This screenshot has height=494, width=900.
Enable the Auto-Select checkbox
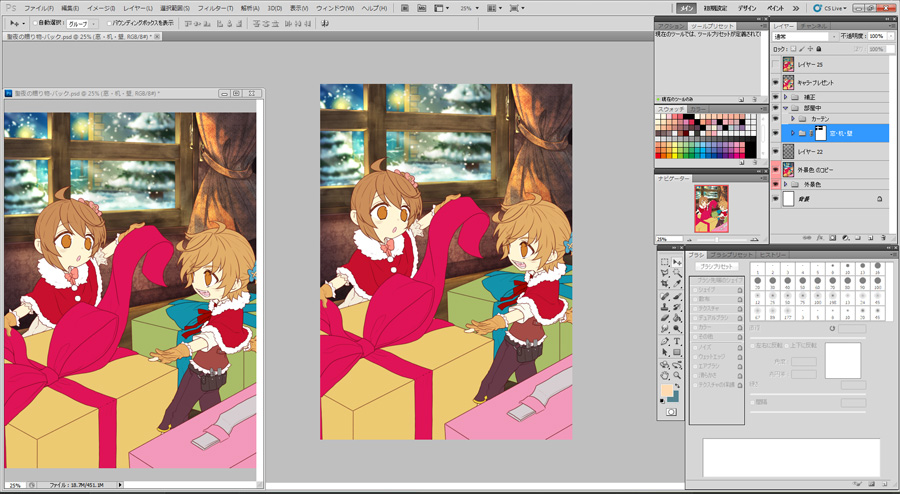click(x=35, y=24)
